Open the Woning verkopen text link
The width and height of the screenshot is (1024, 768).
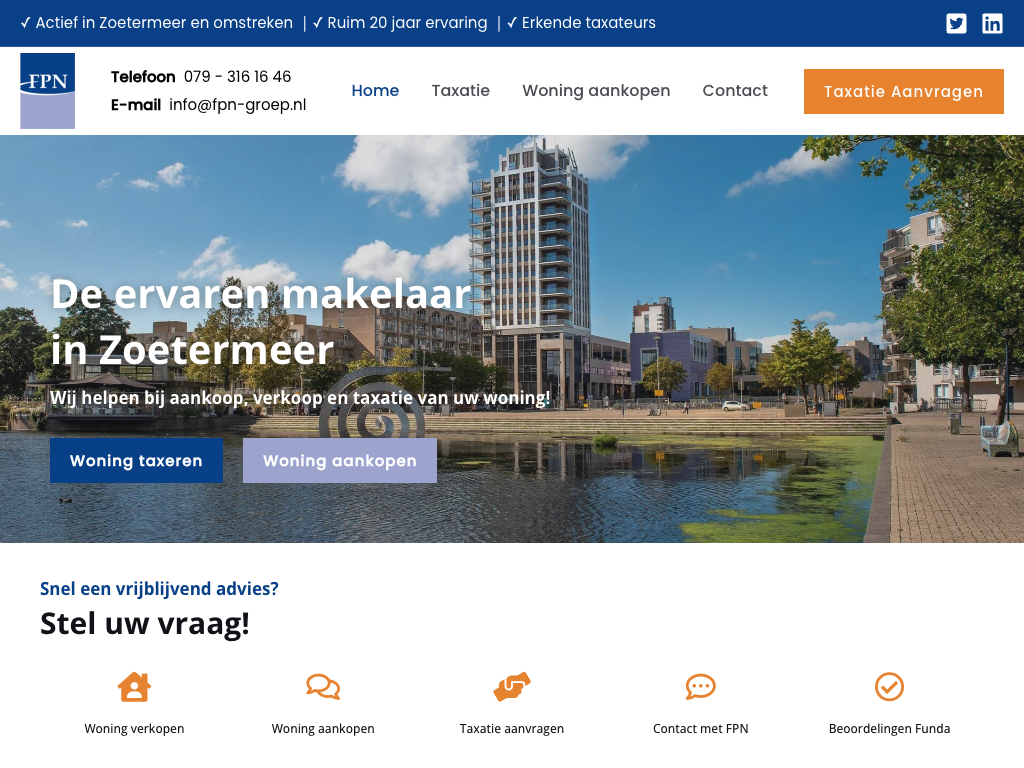tap(134, 729)
